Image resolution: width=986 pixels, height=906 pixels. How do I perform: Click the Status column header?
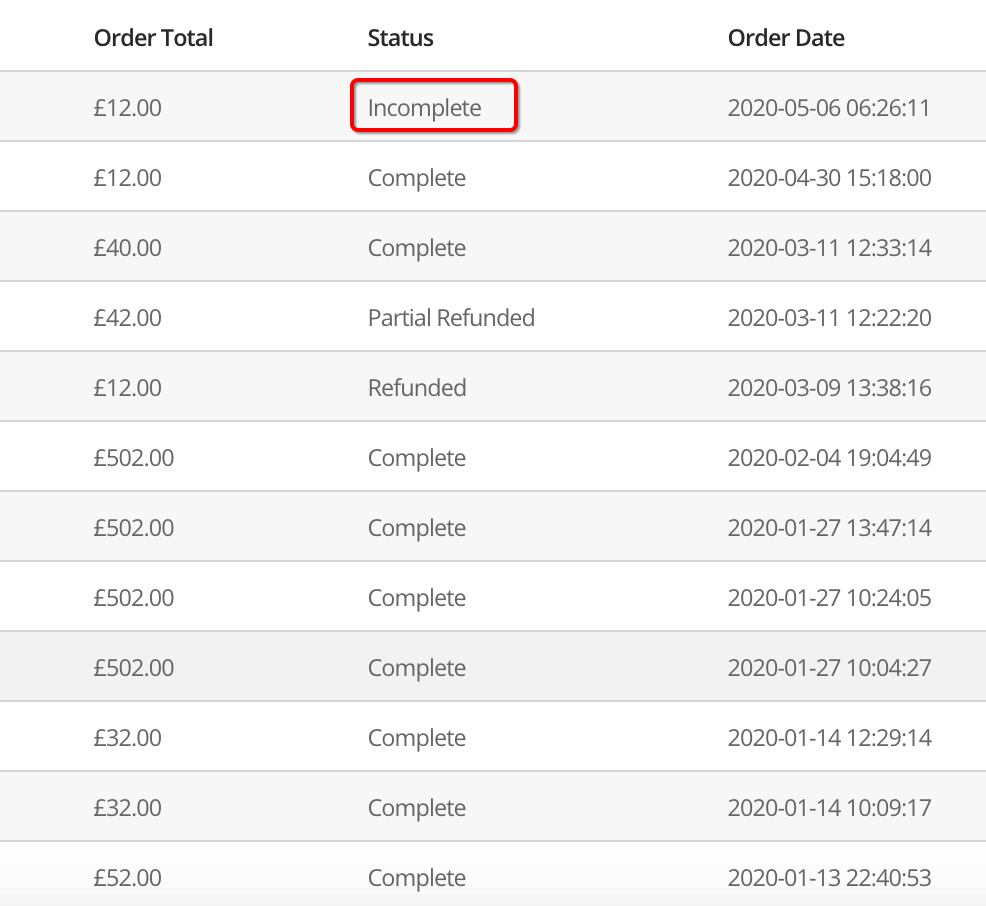tap(400, 38)
